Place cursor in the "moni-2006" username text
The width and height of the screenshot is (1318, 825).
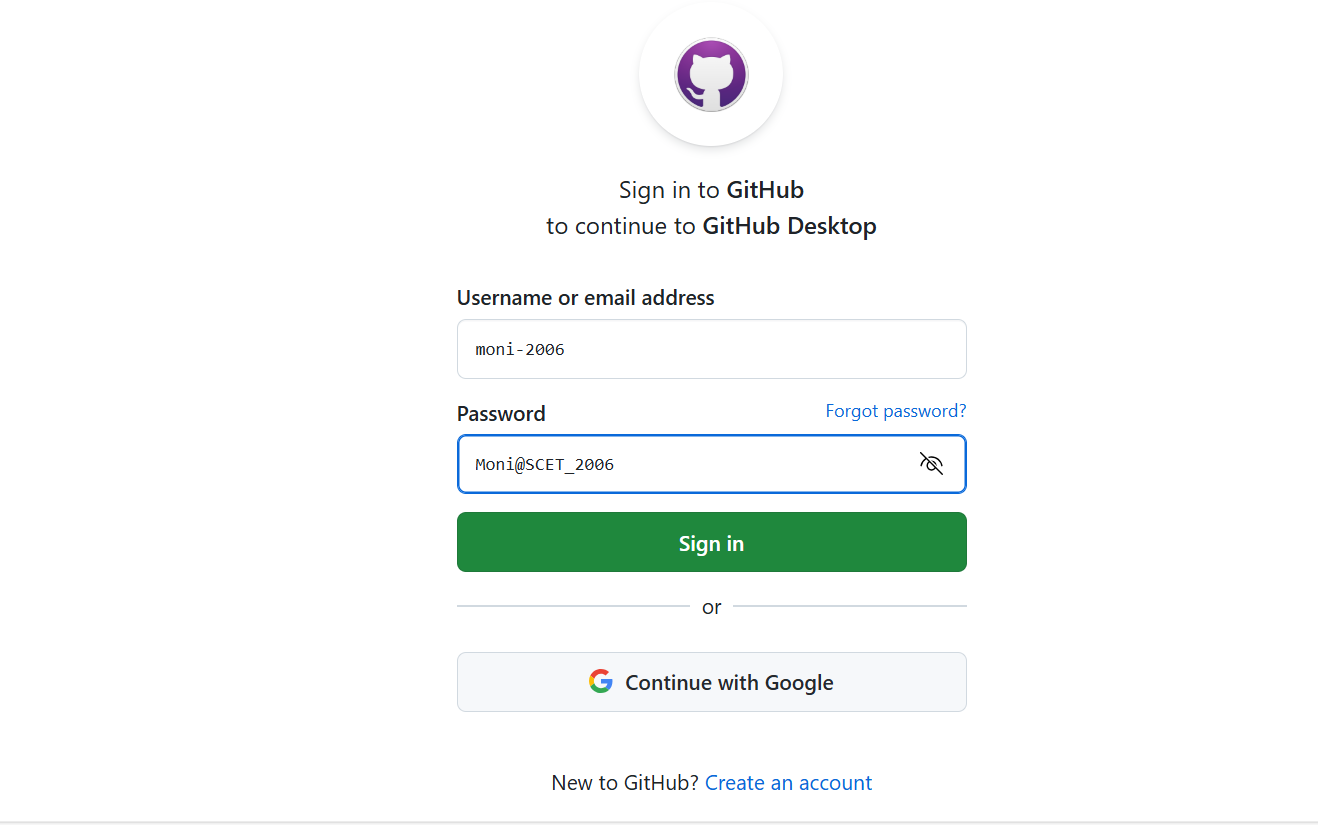coord(520,349)
